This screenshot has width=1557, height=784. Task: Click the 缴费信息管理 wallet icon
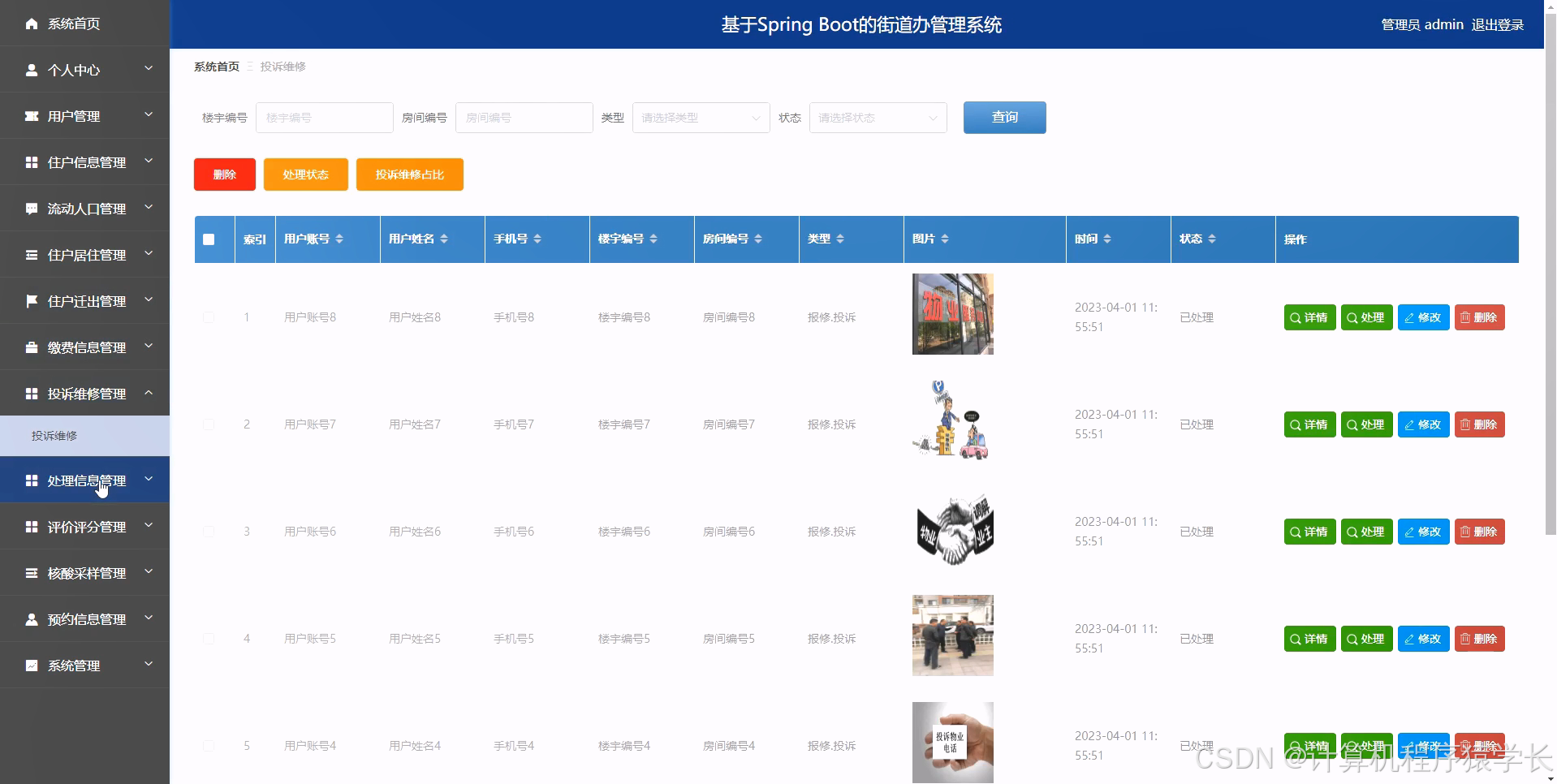tap(31, 347)
